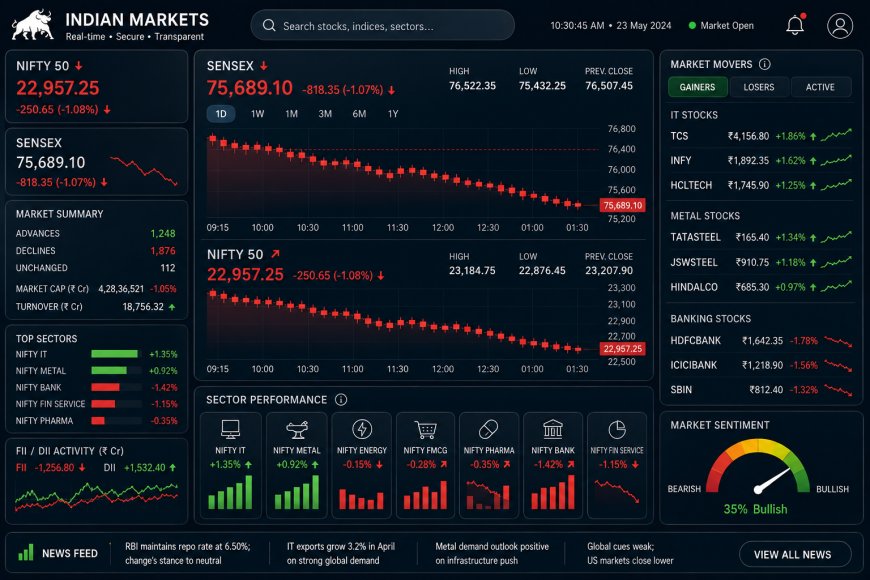Click the DII green up arrow
This screenshot has height=580, width=870.
(173, 468)
